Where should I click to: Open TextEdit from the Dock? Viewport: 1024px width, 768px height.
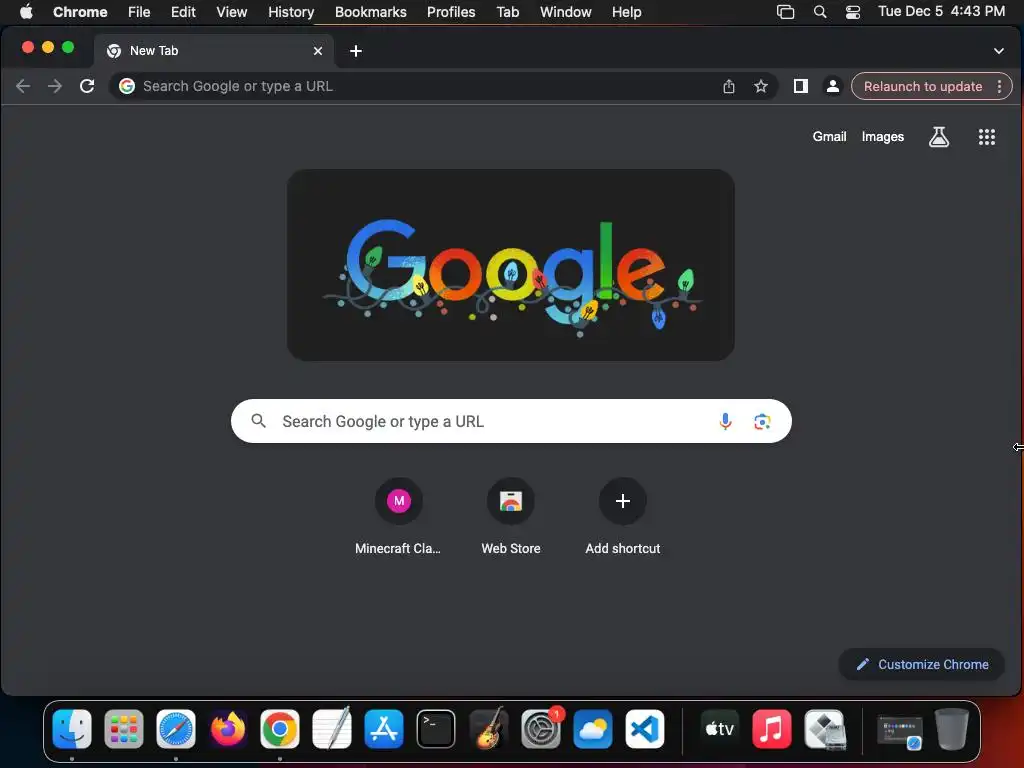[x=332, y=729]
